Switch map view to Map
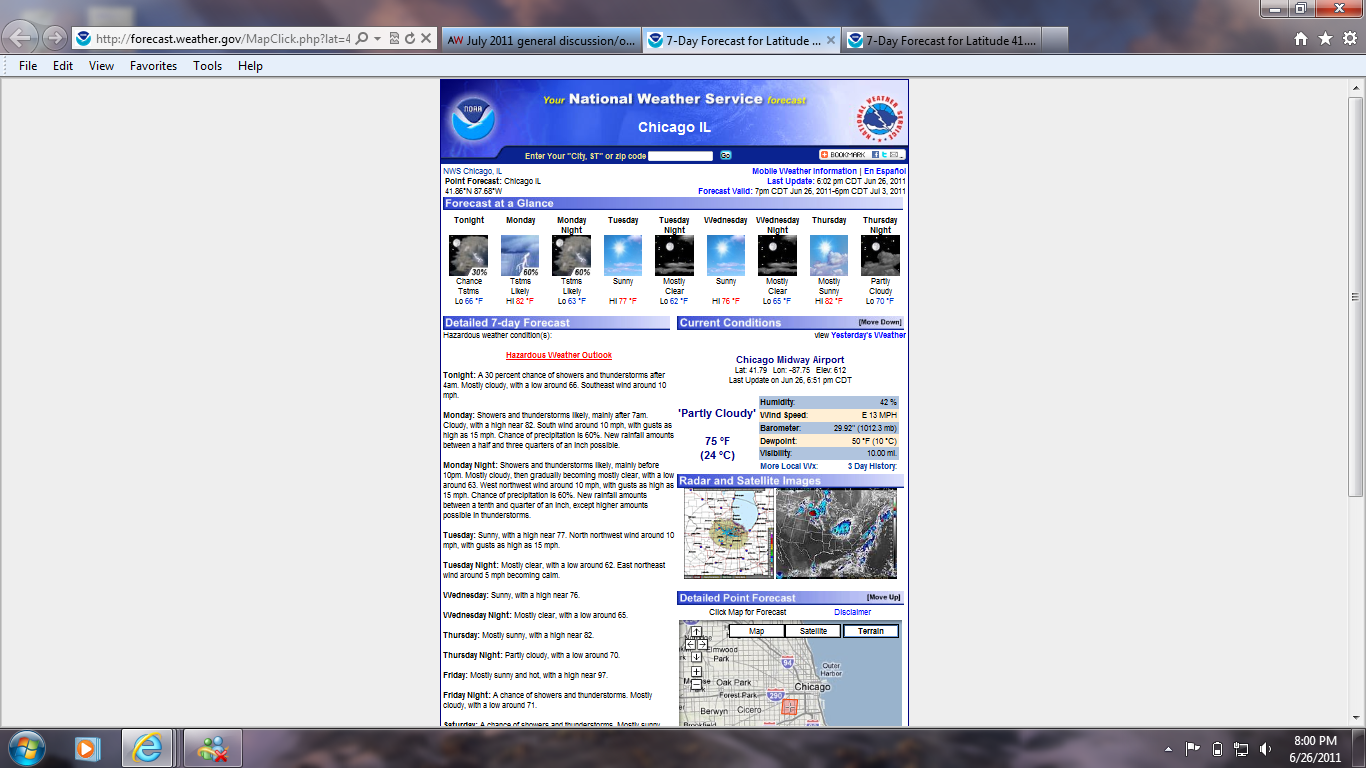This screenshot has height=768, width=1366. 756,631
